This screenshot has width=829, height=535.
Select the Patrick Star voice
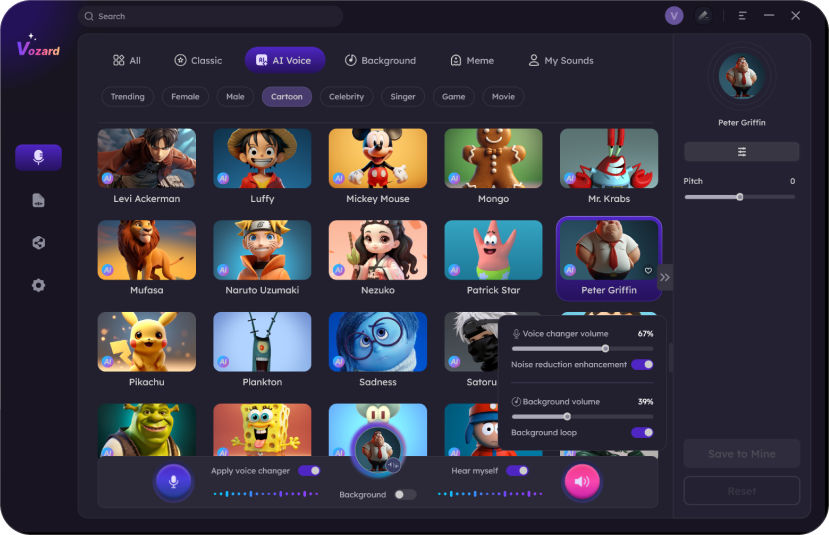(x=493, y=258)
